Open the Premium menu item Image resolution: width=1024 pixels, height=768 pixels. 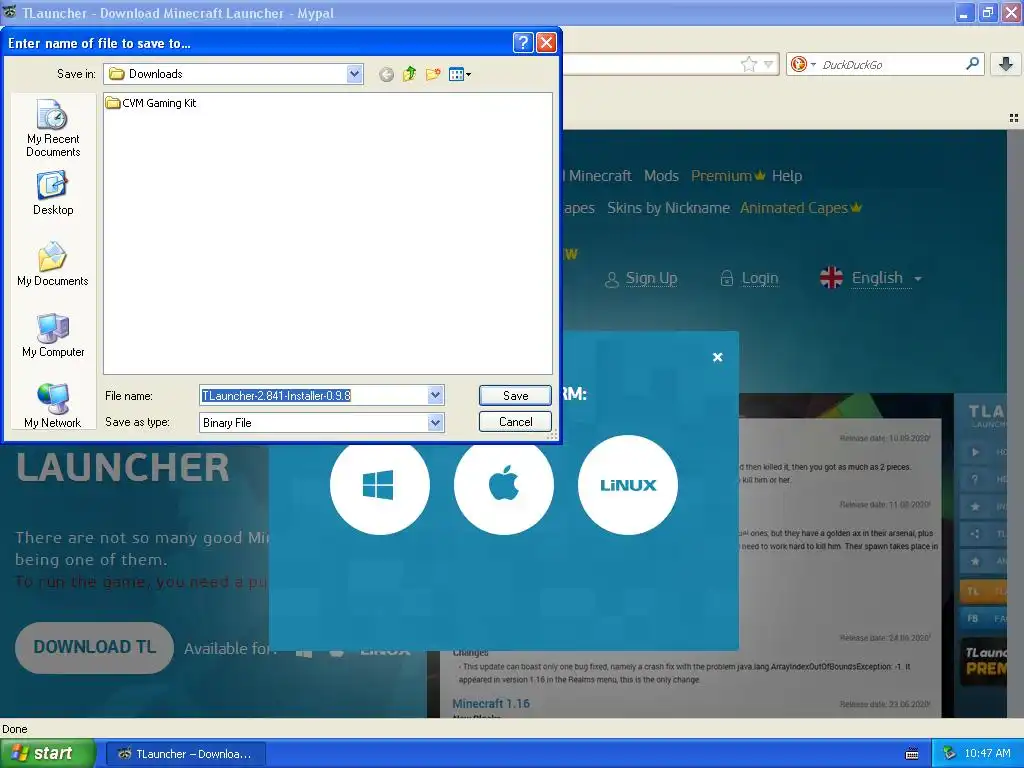tap(728, 176)
